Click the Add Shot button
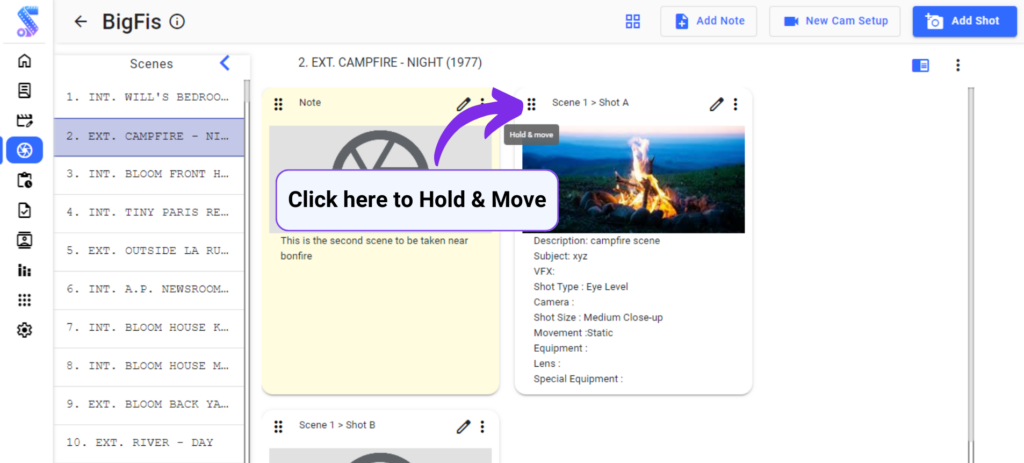1024x463 pixels. click(961, 21)
